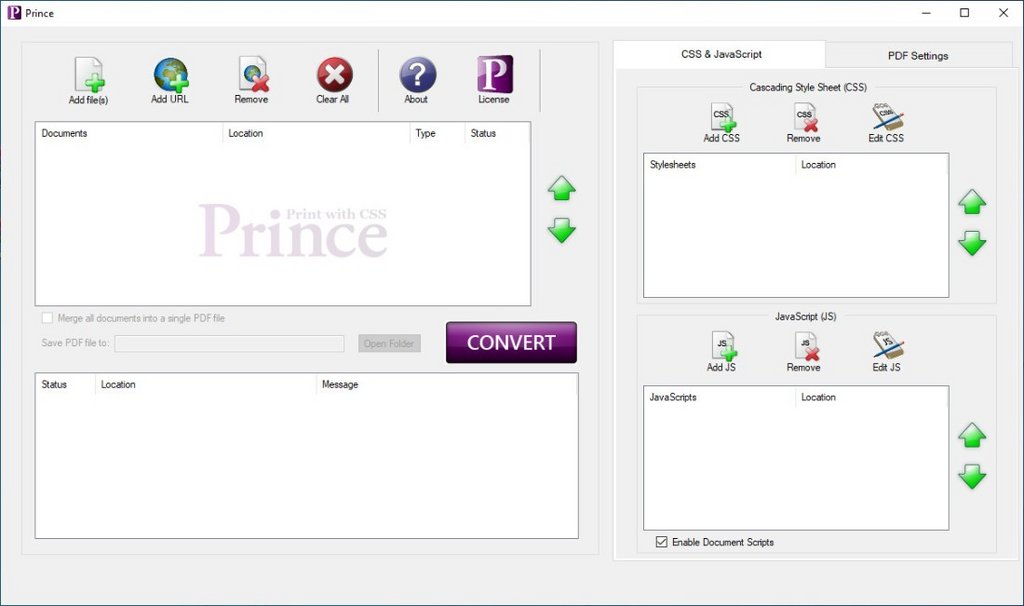The image size is (1024, 606).
Task: Click Status column header in log list
Action: 65,385
